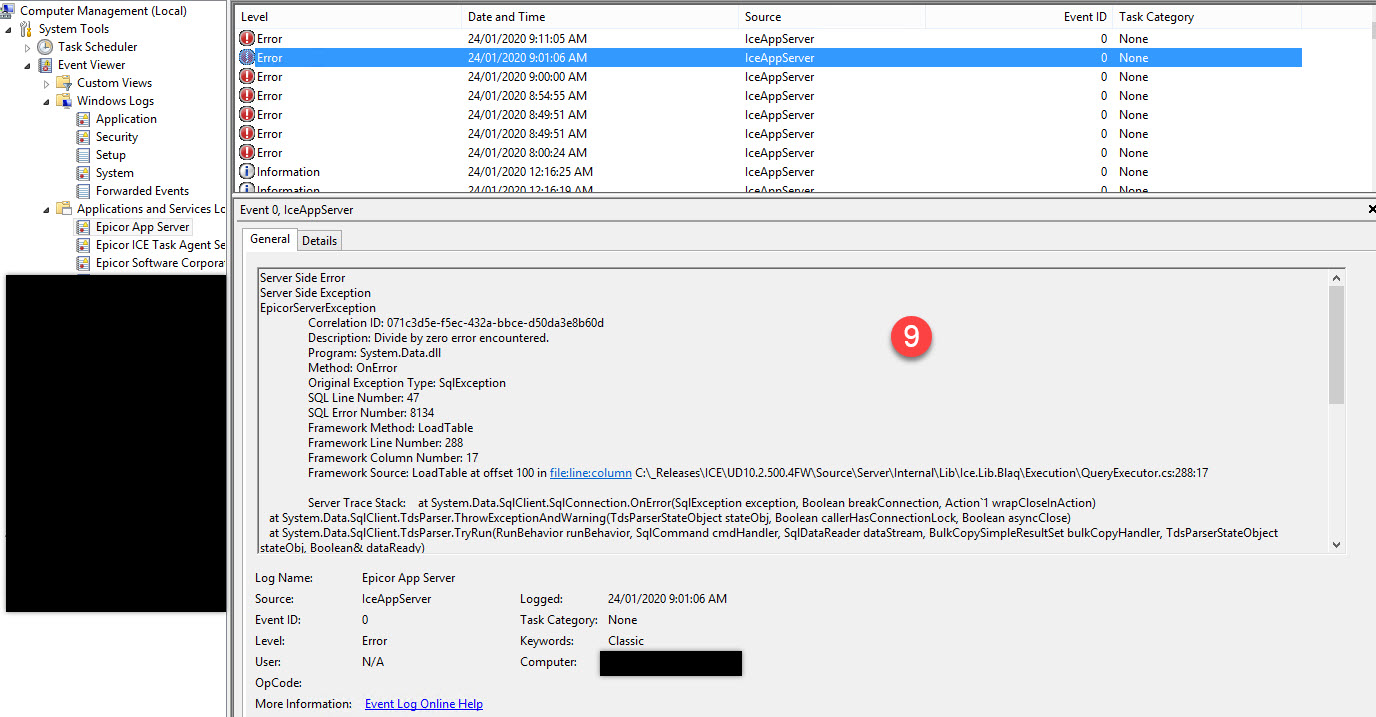The width and height of the screenshot is (1376, 717).
Task: Click the 'Program: System.Data.dll' line
Action: click(375, 353)
